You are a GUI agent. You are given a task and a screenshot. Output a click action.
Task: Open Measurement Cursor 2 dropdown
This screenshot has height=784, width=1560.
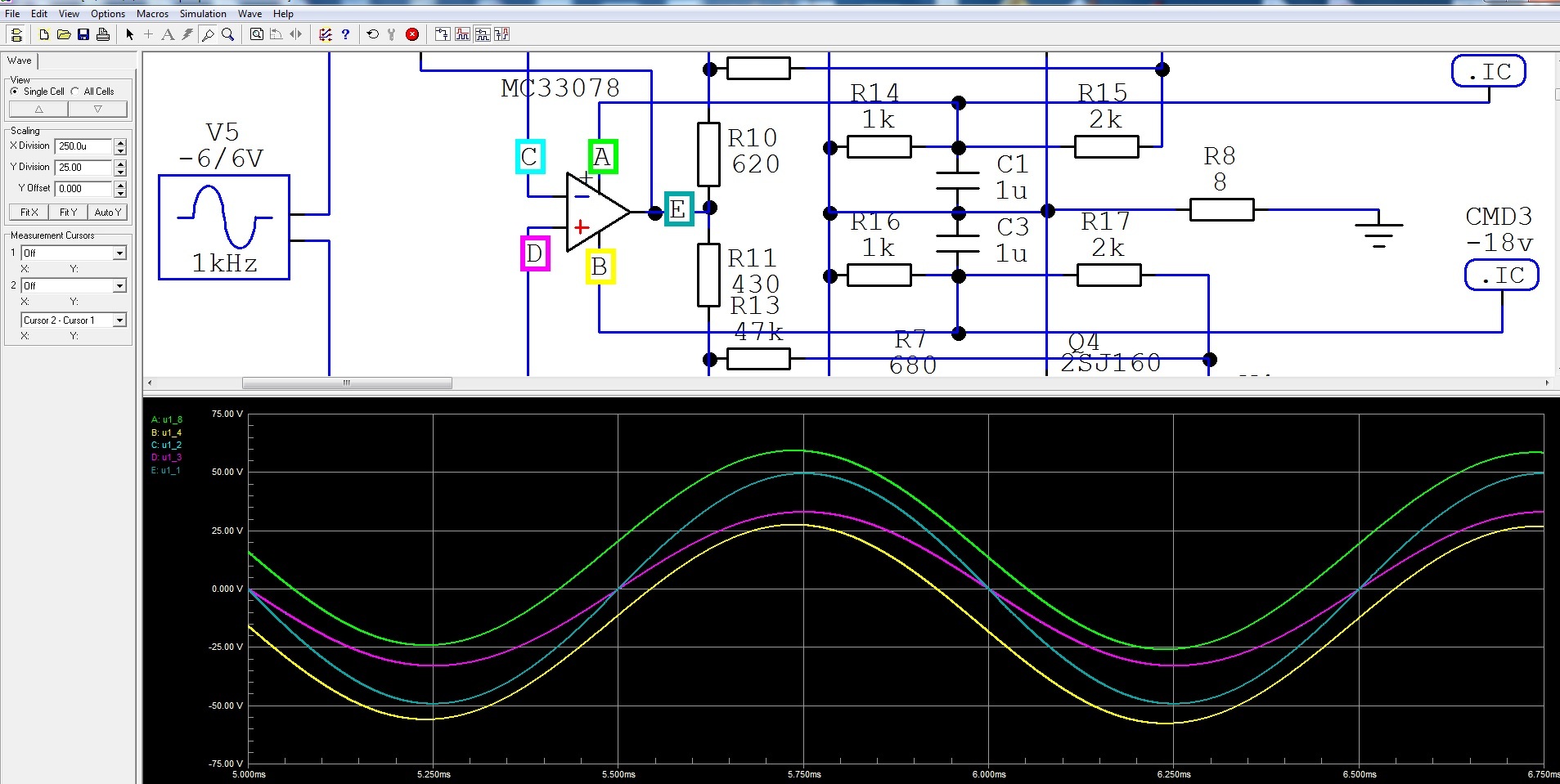click(x=119, y=286)
